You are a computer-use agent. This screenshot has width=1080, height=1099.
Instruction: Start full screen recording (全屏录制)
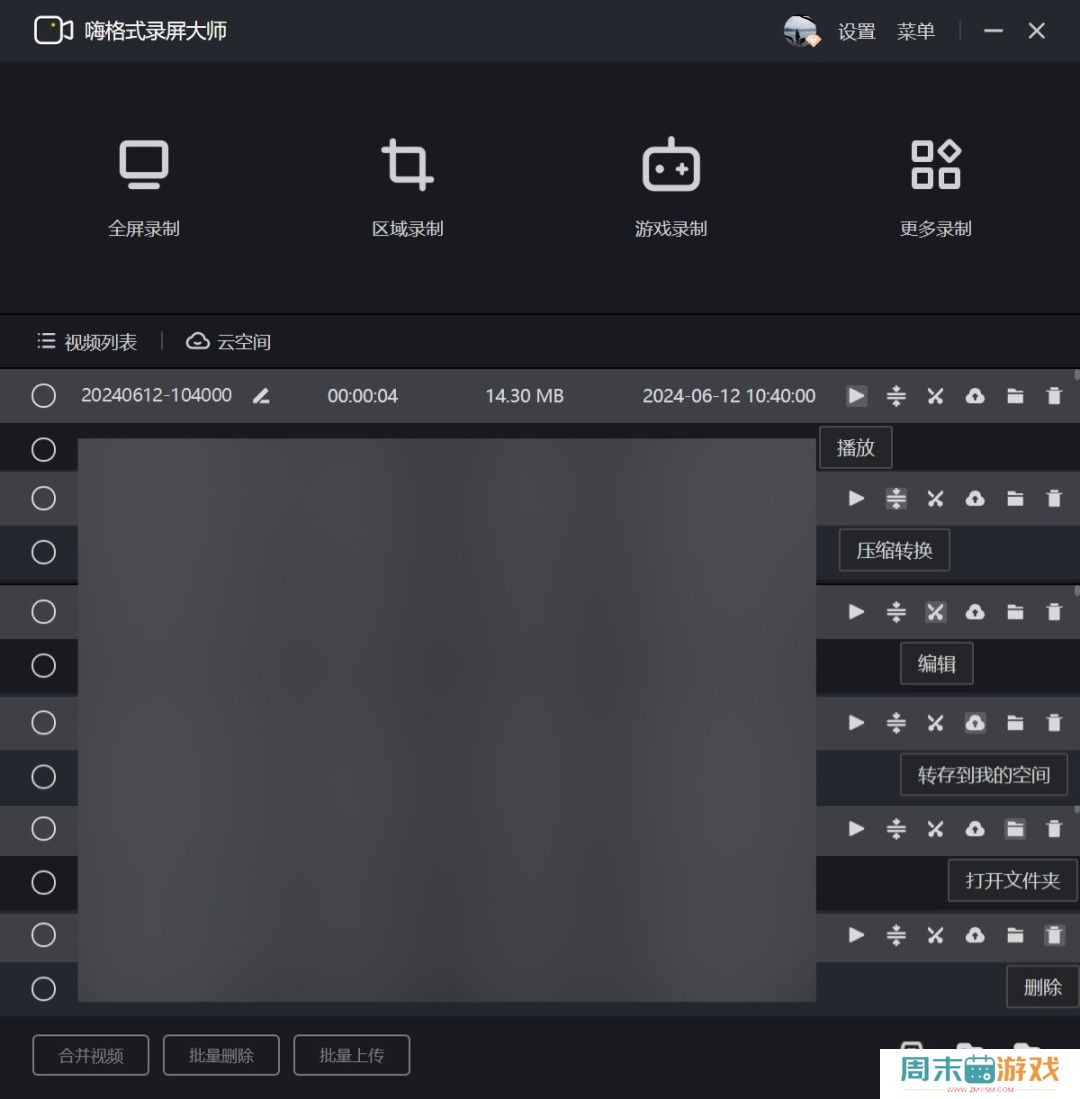pos(144,187)
